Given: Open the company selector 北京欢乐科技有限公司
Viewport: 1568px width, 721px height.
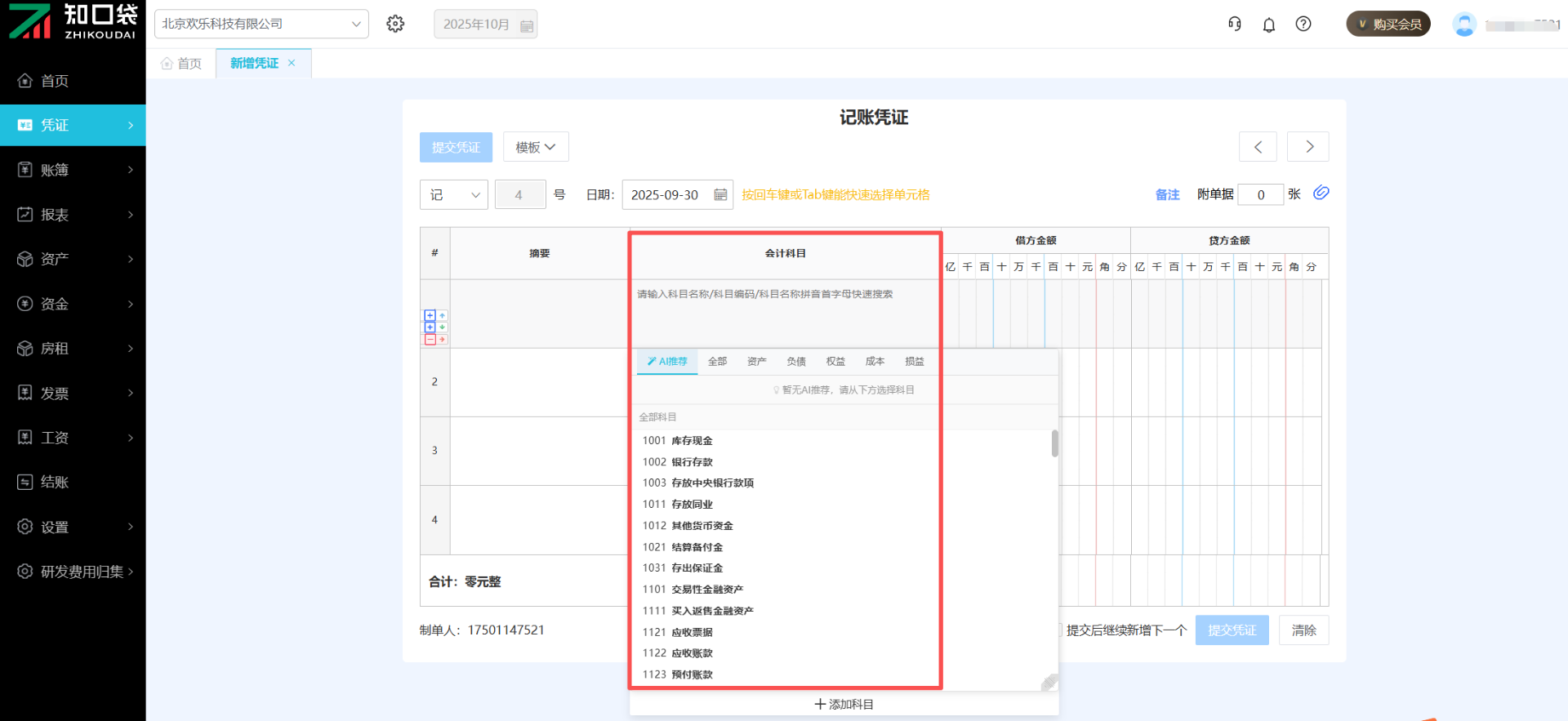Looking at the screenshot, I should pyautogui.click(x=261, y=24).
